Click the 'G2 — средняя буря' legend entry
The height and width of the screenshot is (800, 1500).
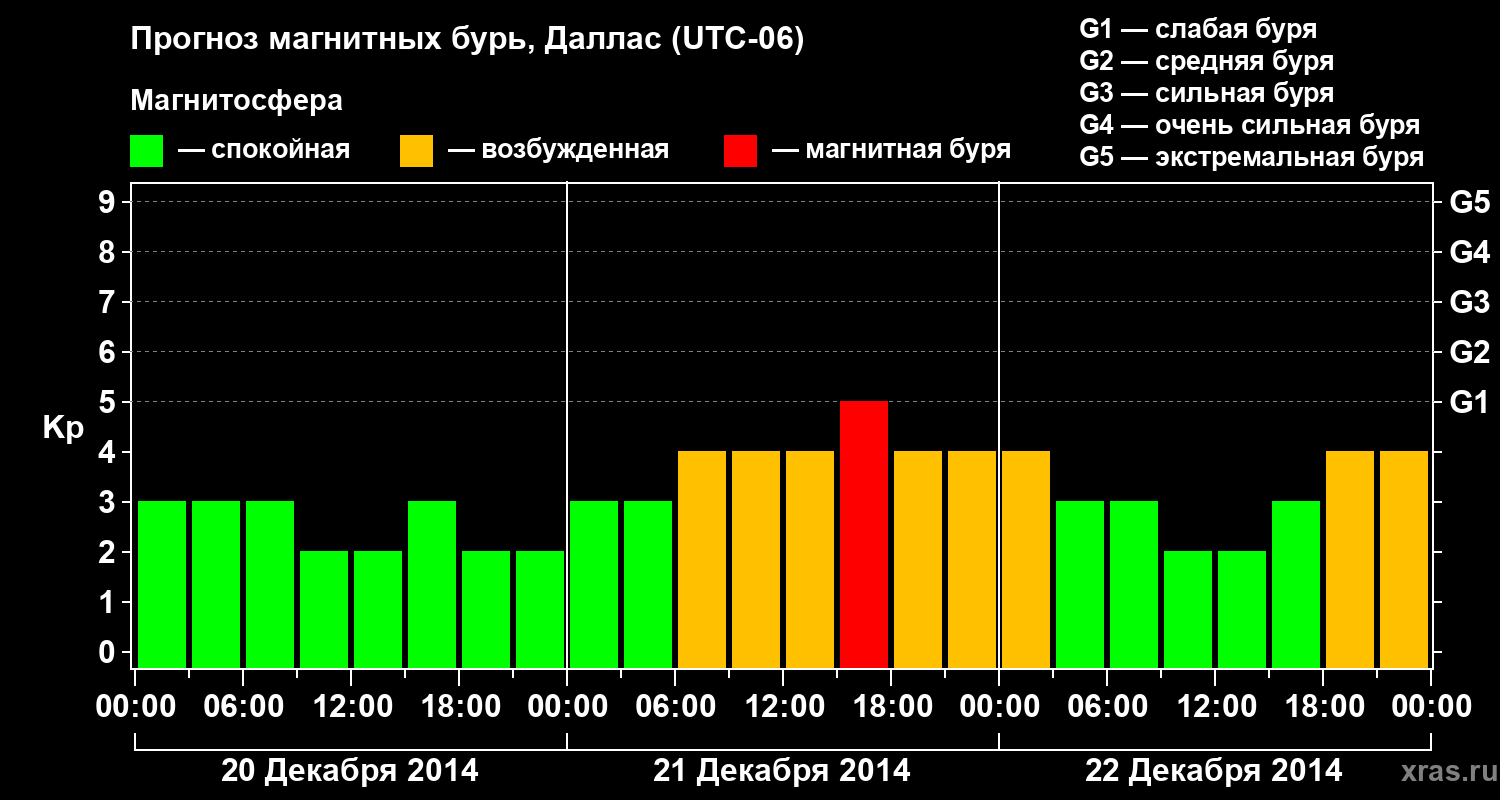pos(1206,61)
